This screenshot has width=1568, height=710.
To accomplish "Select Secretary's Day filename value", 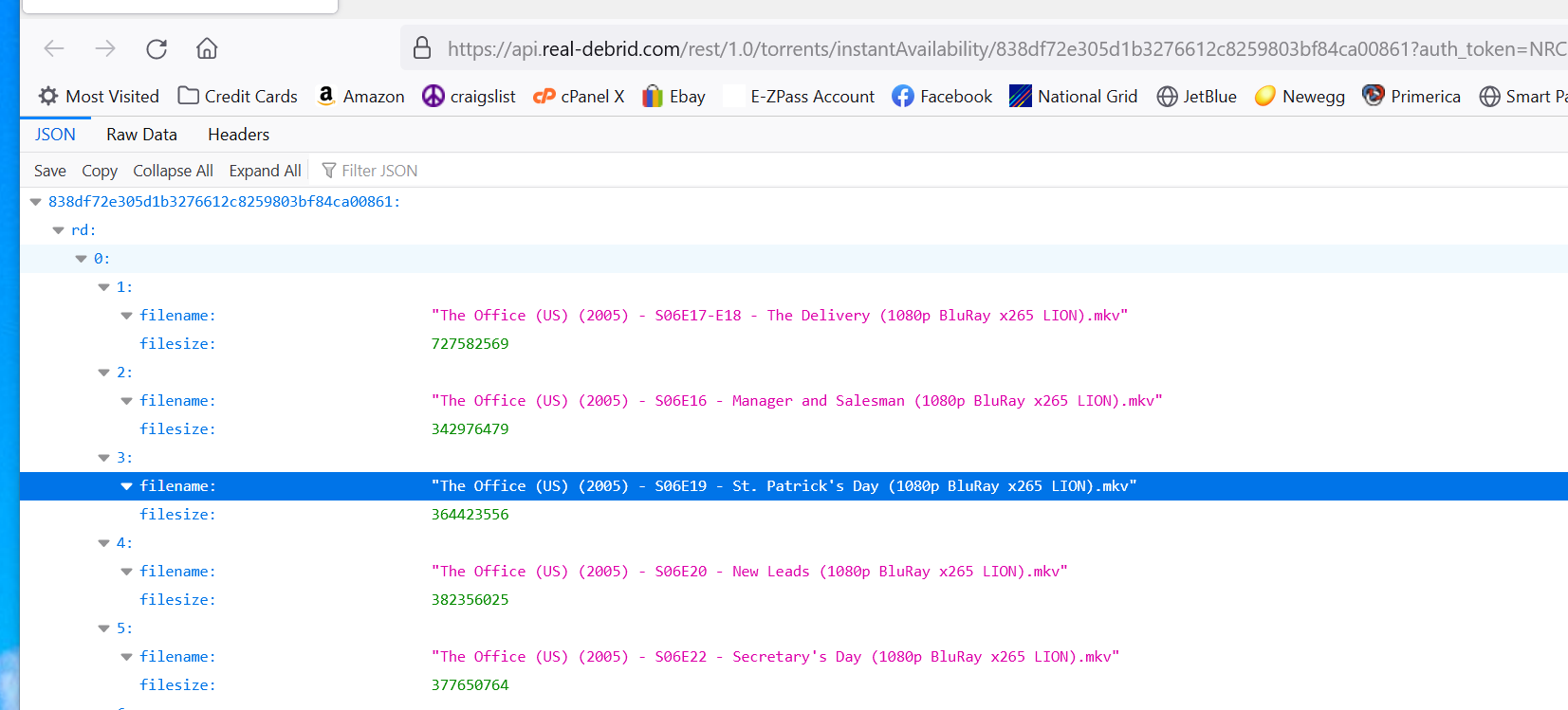I will 776,657.
